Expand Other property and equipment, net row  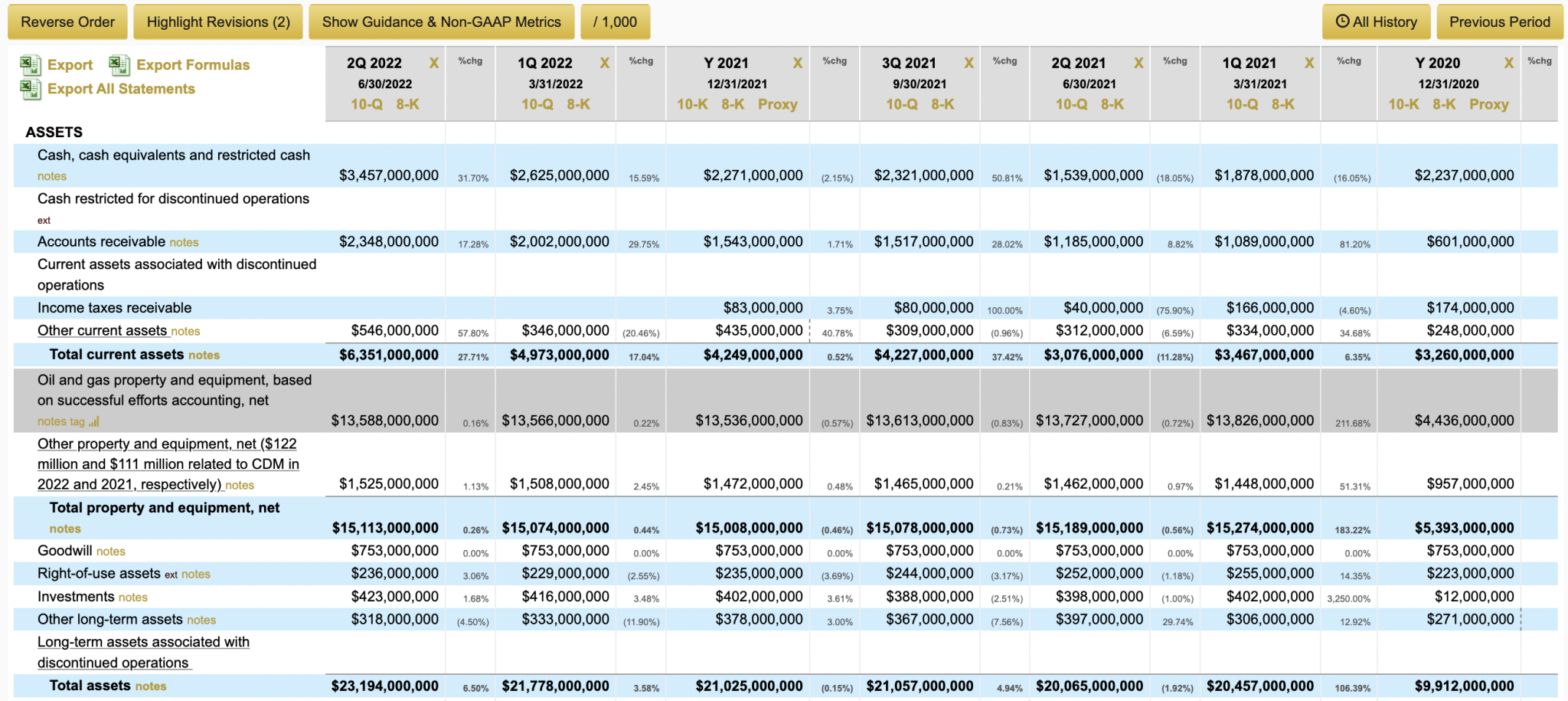pyautogui.click(x=168, y=464)
